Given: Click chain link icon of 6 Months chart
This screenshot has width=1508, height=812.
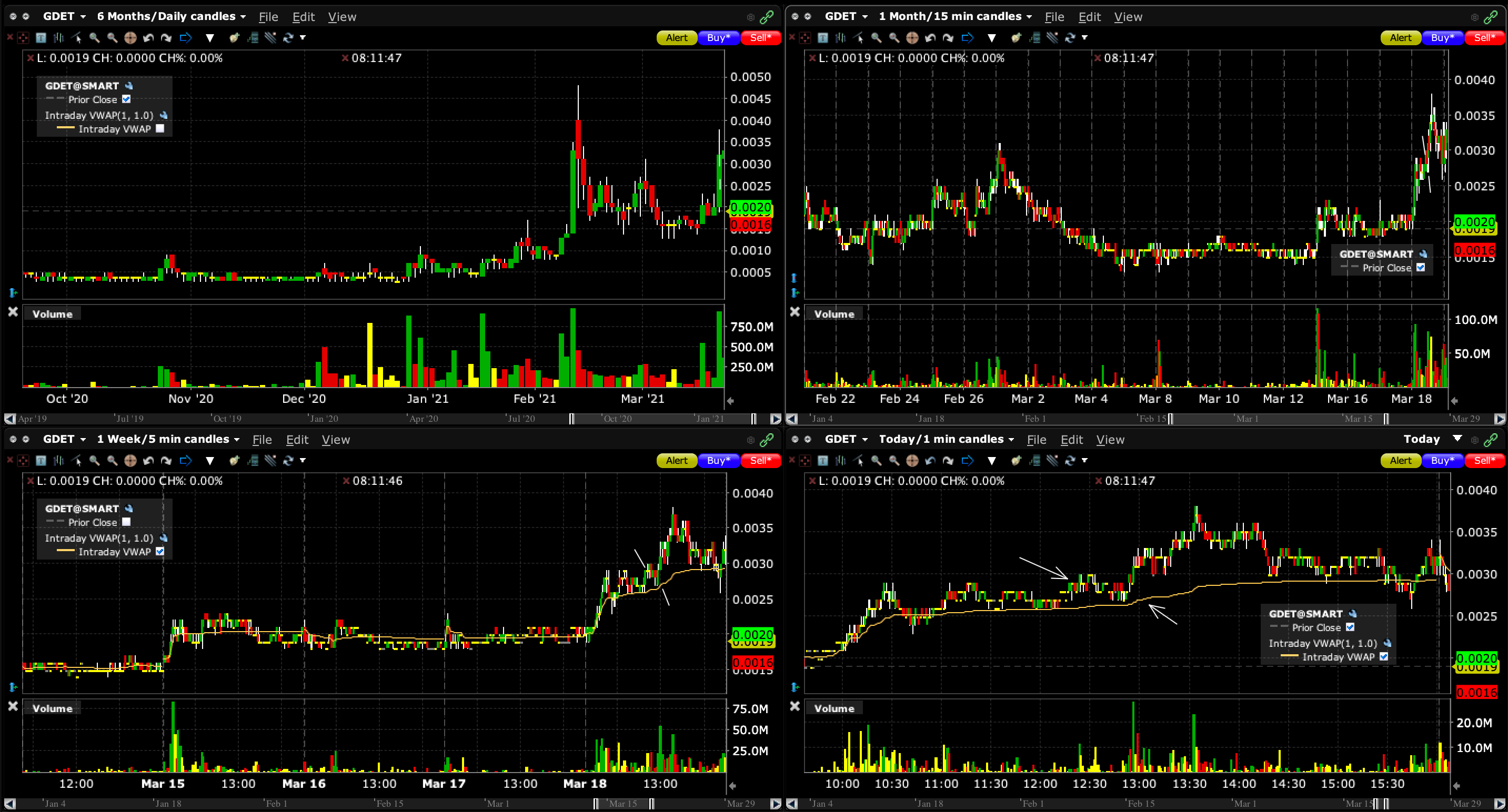Looking at the screenshot, I should click(766, 17).
